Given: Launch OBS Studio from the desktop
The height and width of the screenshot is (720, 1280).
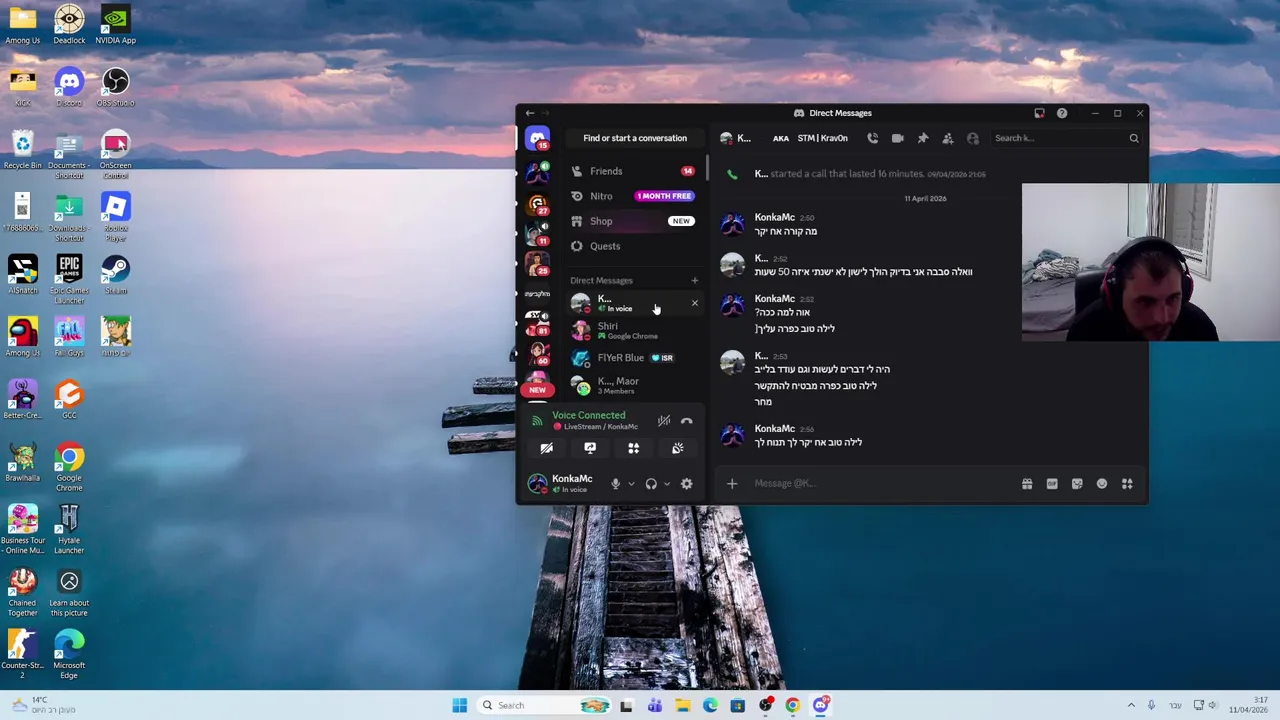Looking at the screenshot, I should (115, 86).
